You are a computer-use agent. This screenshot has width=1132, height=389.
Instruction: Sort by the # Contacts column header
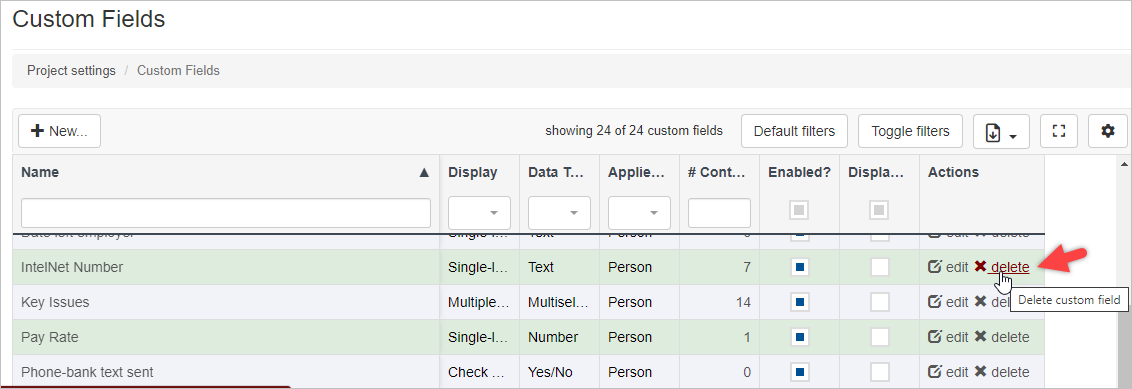pos(719,172)
